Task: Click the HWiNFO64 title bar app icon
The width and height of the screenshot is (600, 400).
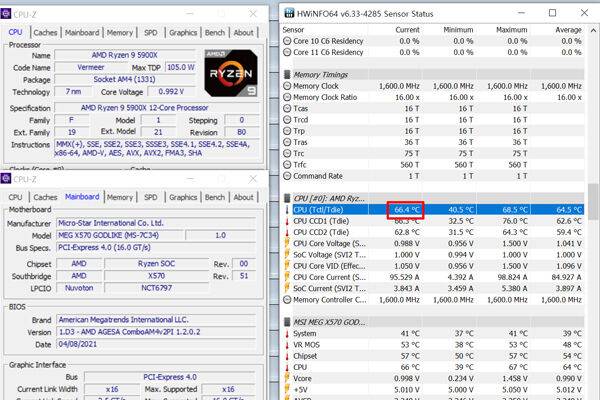Action: (289, 11)
